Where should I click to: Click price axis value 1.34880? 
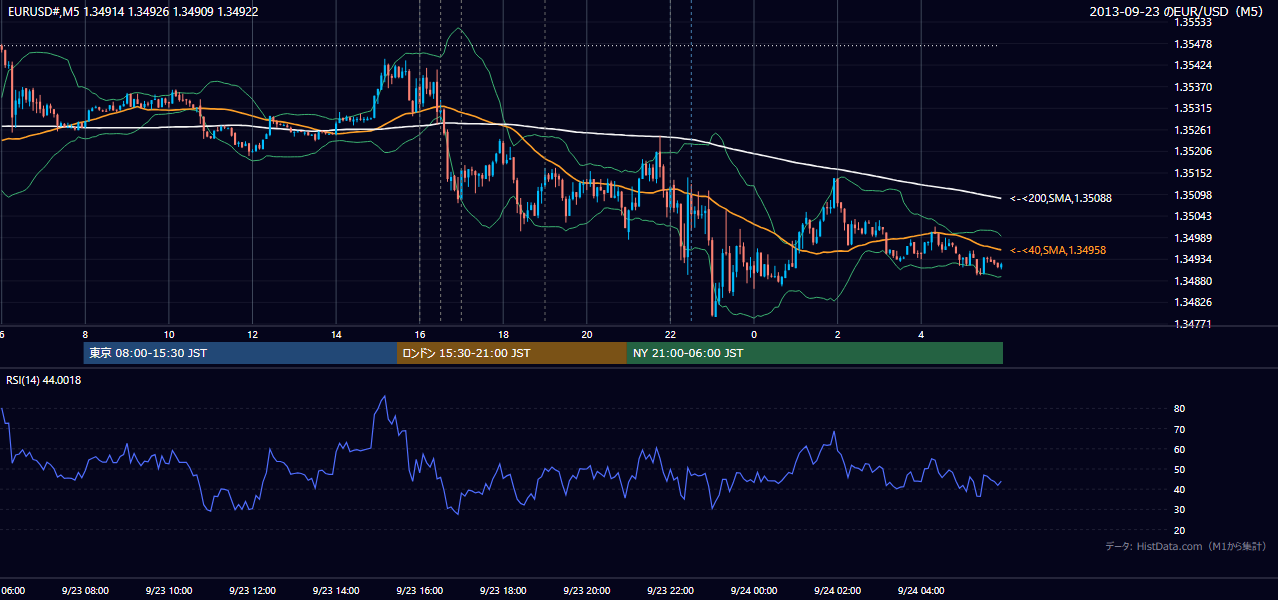[x=1194, y=281]
